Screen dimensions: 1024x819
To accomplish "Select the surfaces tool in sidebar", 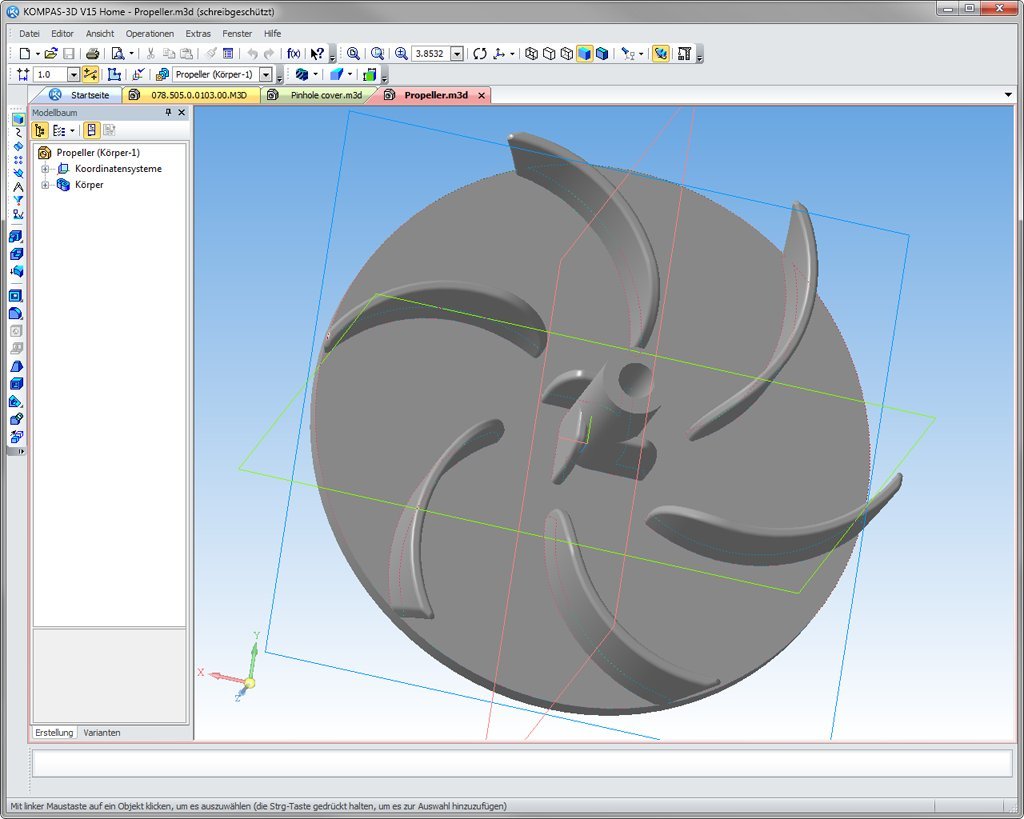I will pos(18,146).
